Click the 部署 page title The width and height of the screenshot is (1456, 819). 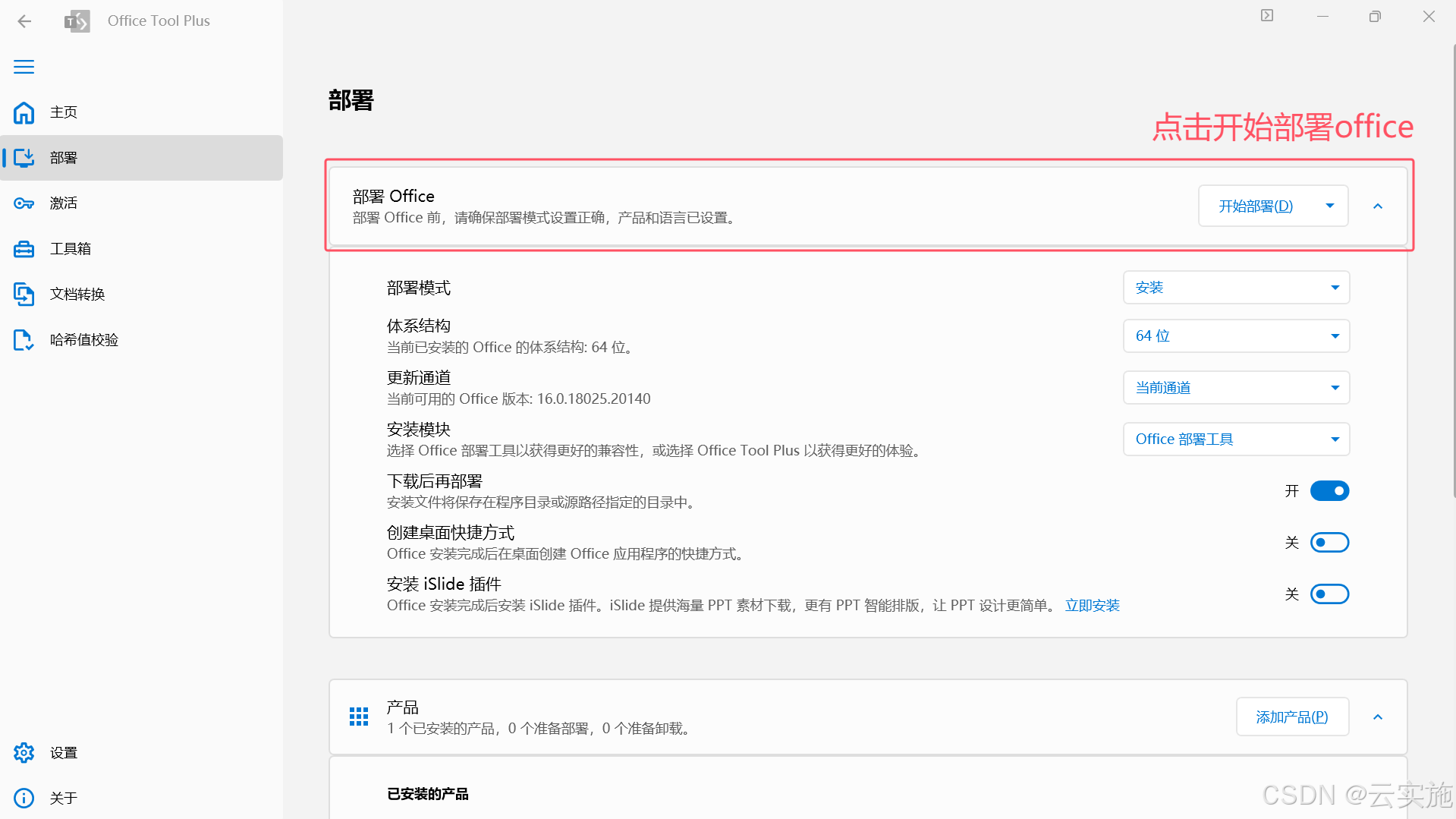pos(351,100)
